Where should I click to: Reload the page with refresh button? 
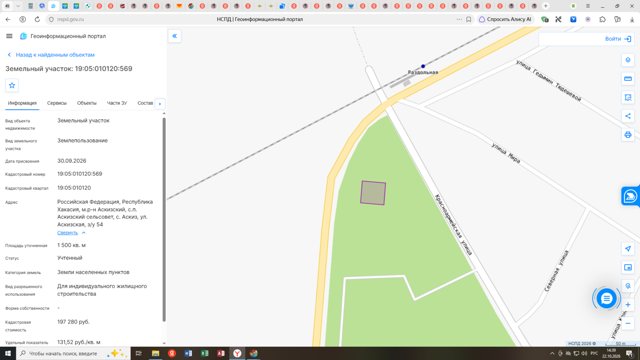click(x=37, y=19)
